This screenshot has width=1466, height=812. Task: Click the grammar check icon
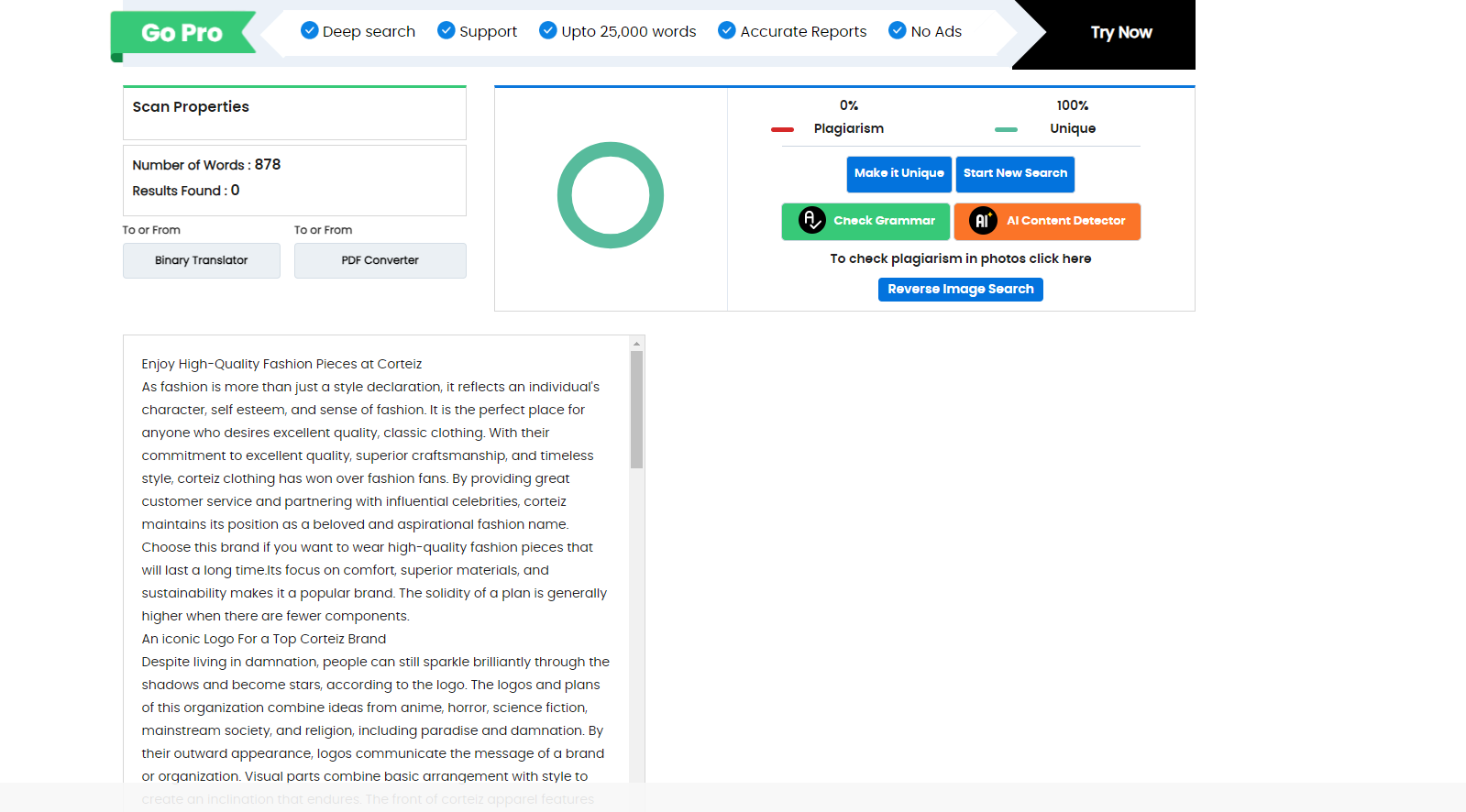(812, 220)
